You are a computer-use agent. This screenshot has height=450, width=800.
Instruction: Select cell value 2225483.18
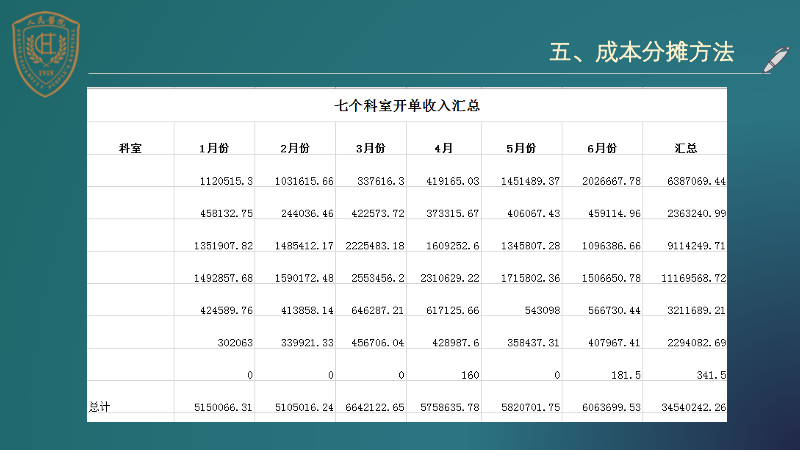(374, 246)
